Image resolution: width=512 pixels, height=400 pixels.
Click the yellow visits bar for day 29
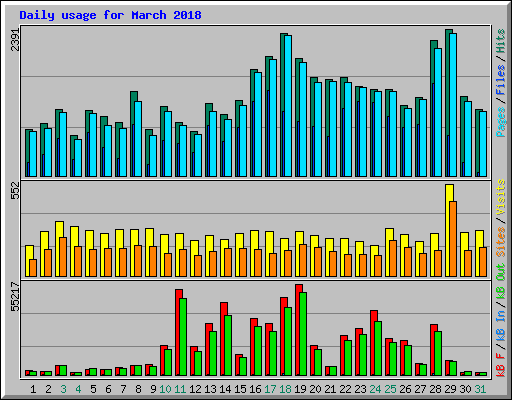coord(449,230)
